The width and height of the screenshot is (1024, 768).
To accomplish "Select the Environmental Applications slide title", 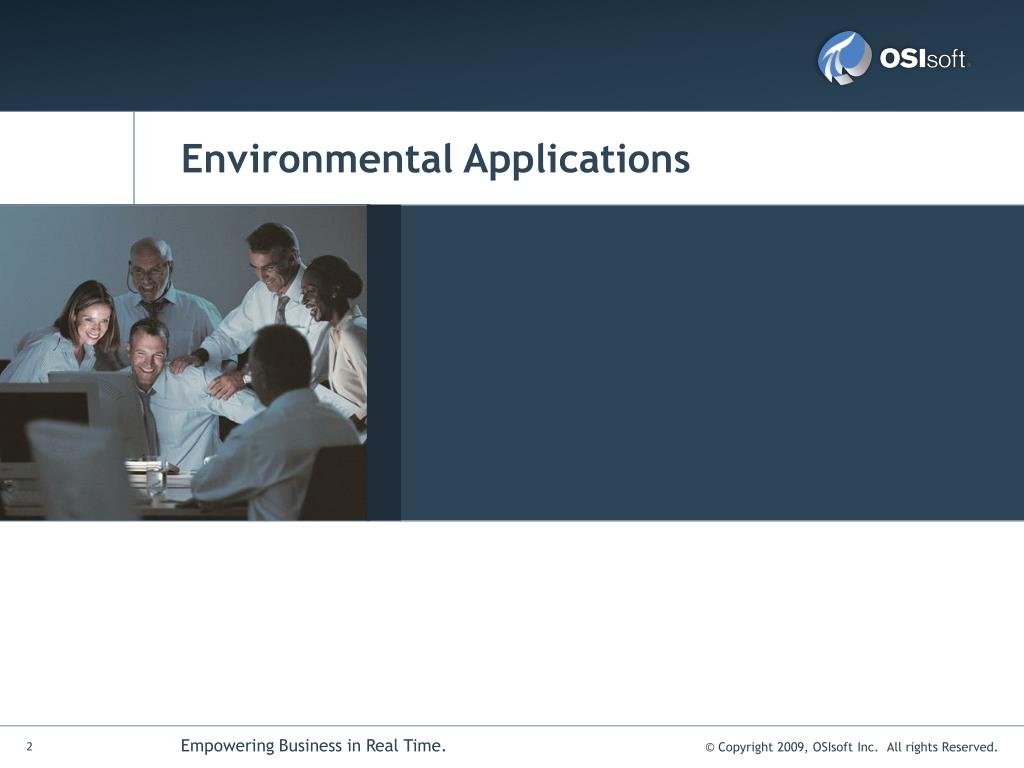I will pos(435,160).
